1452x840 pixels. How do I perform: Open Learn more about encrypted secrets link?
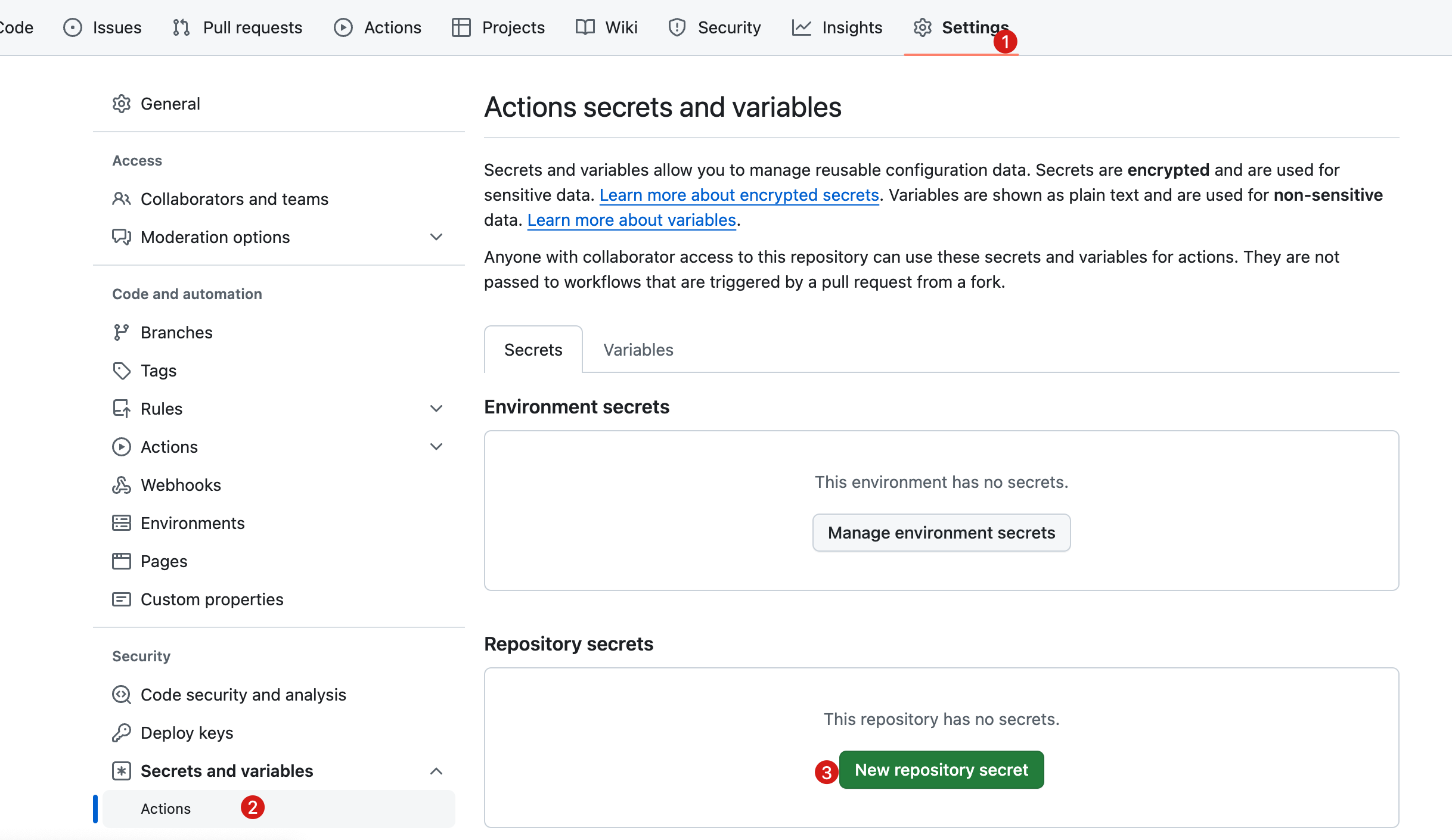click(739, 195)
